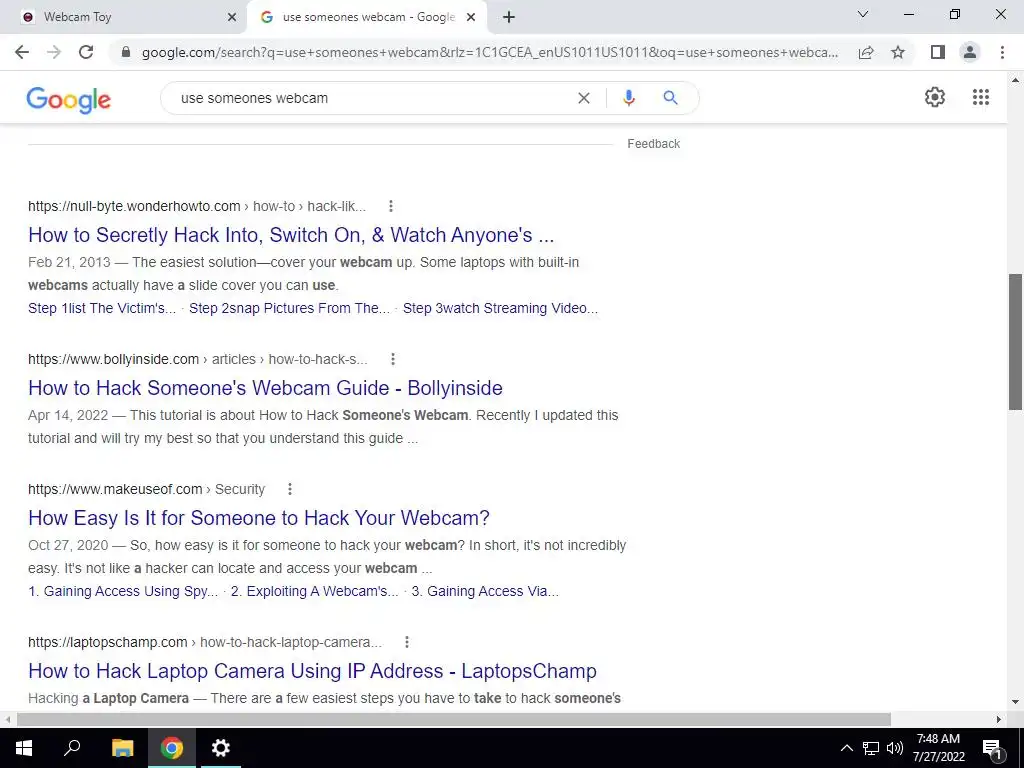Open Chrome three-dot menu
The width and height of the screenshot is (1024, 768).
[x=1002, y=52]
